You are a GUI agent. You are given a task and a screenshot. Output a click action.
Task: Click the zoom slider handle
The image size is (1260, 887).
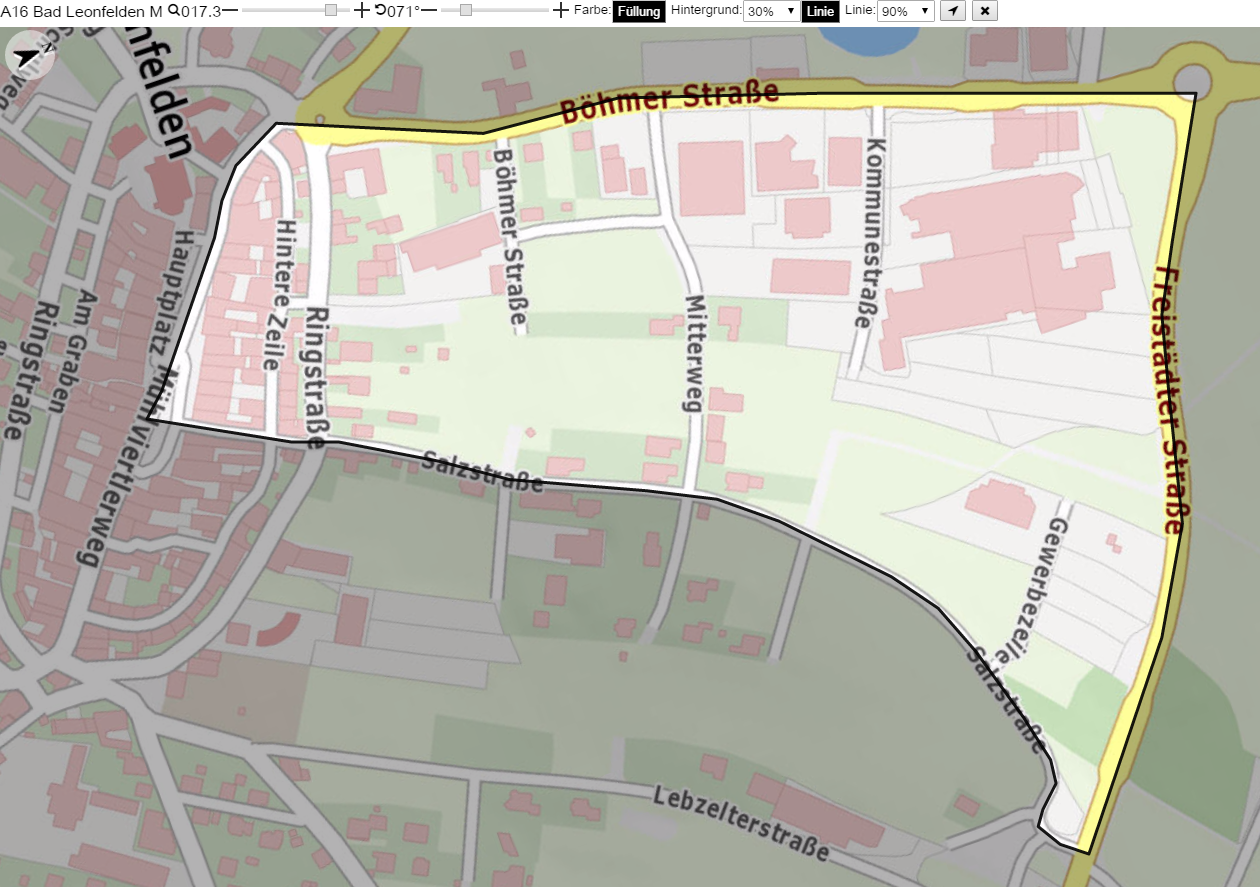(331, 11)
